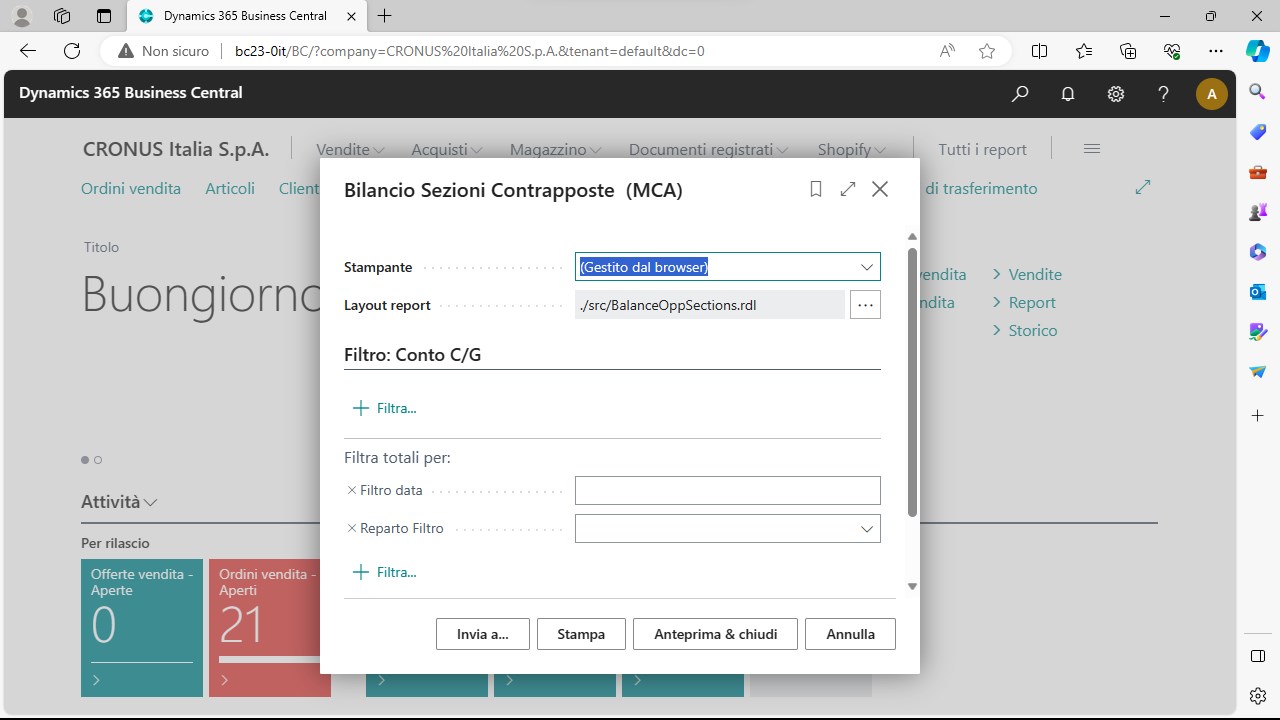The width and height of the screenshot is (1280, 720).
Task: Open layout selection with the ellipsis button
Action: click(x=865, y=305)
